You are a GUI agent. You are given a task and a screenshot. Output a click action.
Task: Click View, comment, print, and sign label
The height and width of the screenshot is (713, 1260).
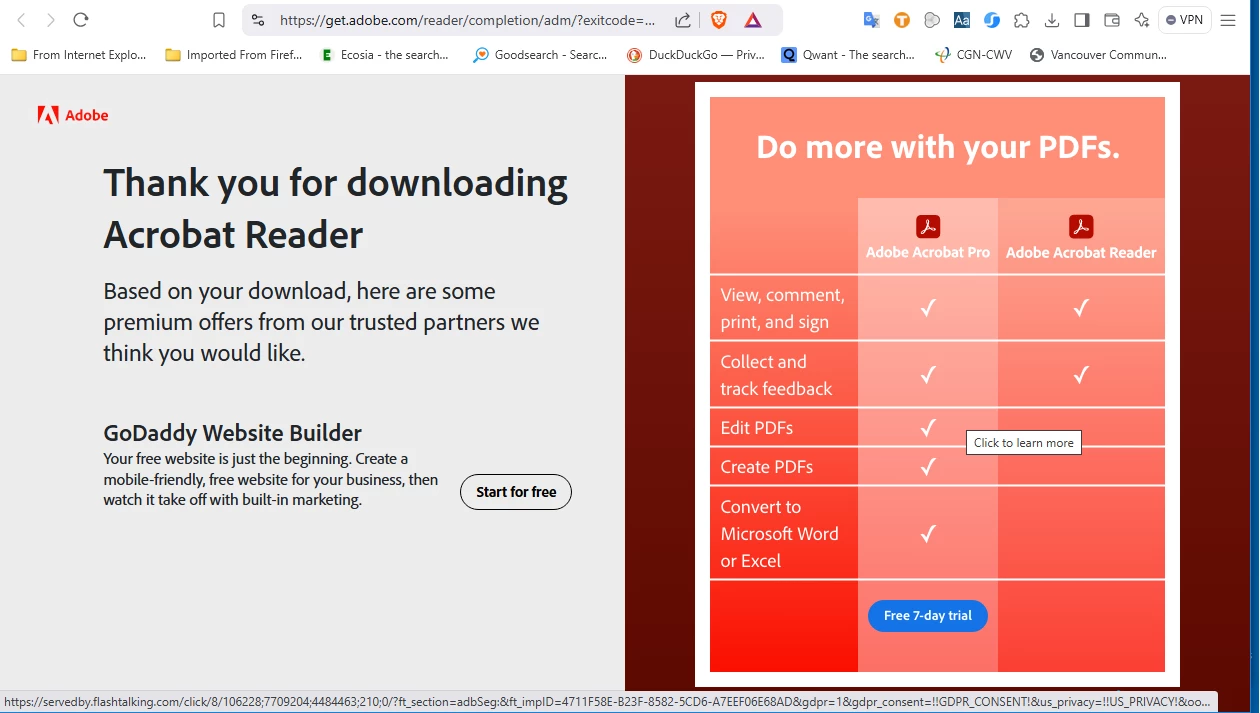[x=782, y=308]
